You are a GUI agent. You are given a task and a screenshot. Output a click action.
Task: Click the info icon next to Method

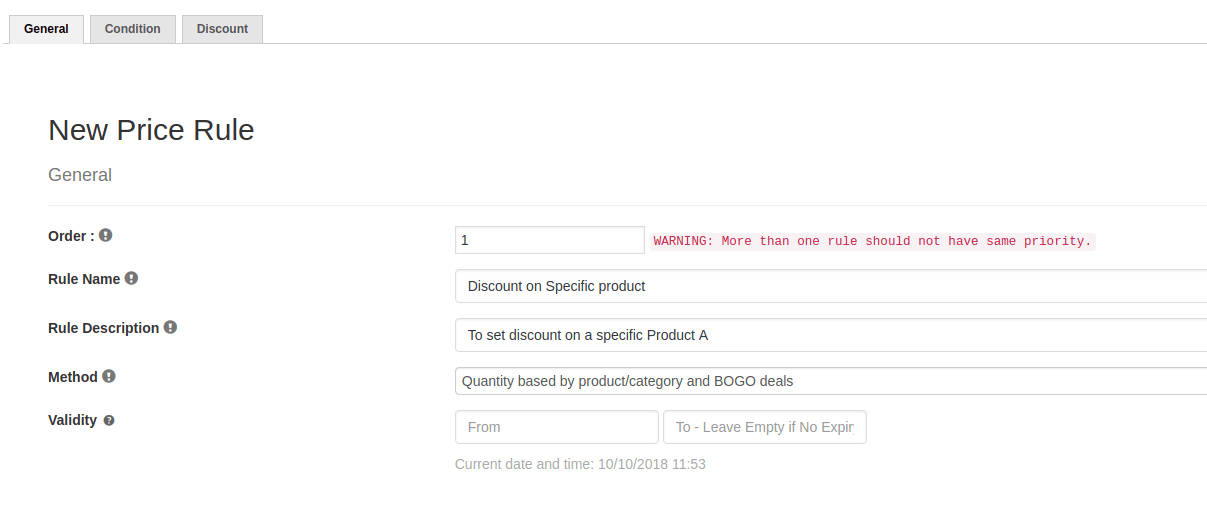coord(109,377)
